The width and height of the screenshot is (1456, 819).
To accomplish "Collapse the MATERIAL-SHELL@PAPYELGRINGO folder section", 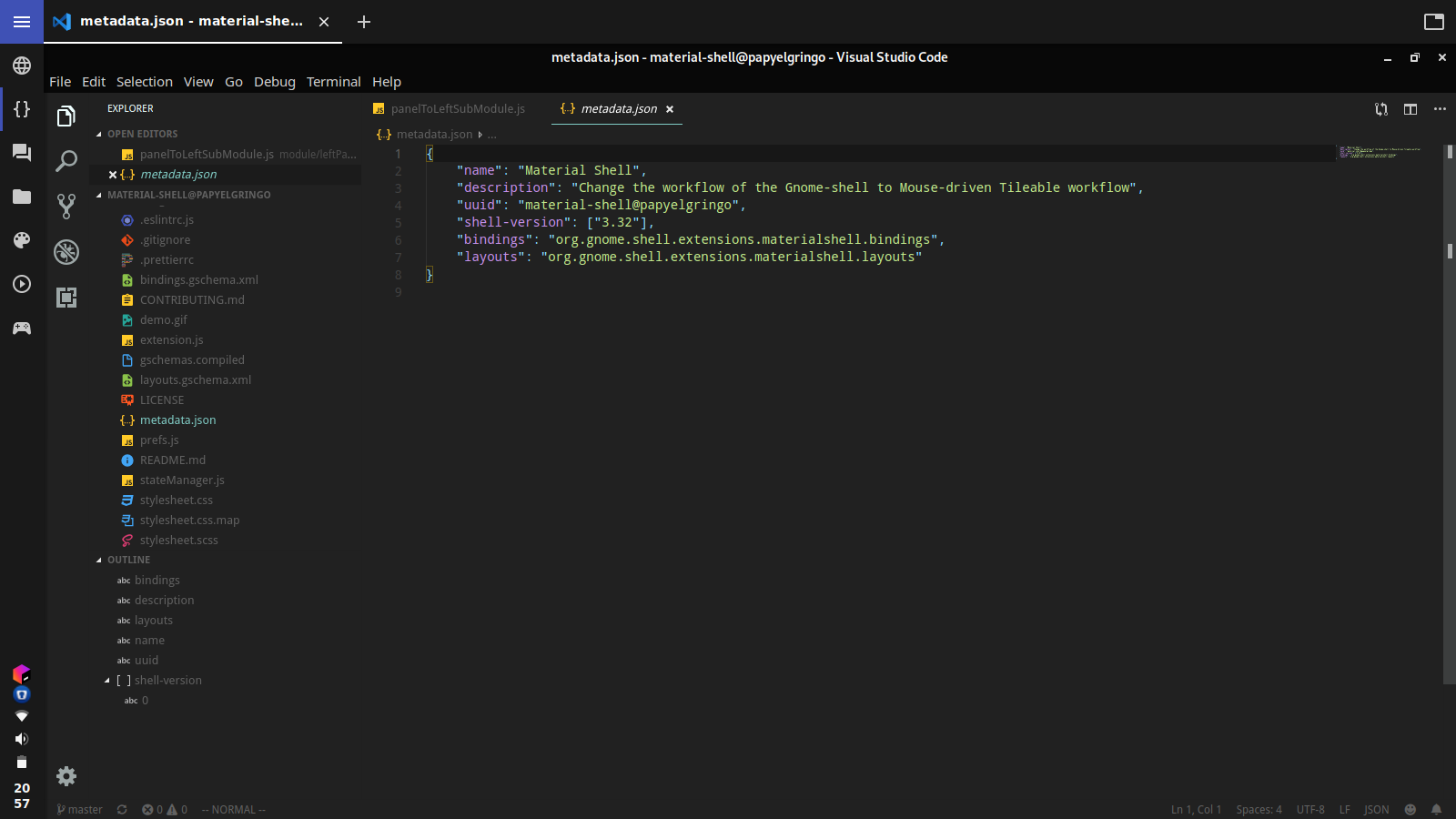I will [x=99, y=195].
